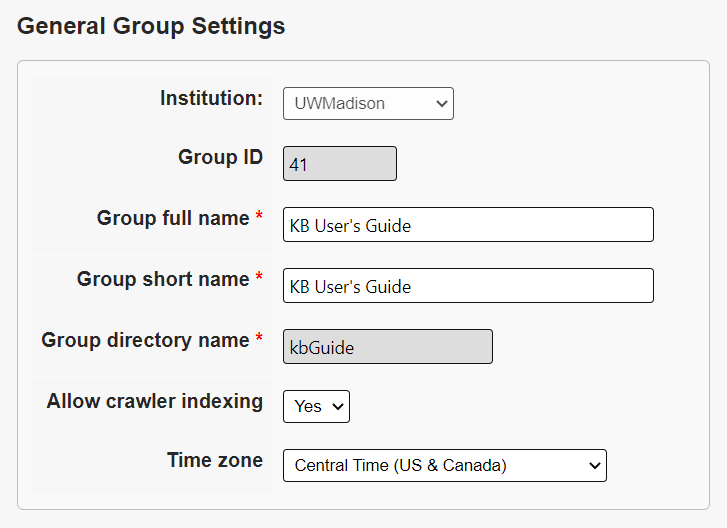Image resolution: width=727 pixels, height=528 pixels.
Task: Click the Group short name input field
Action: pos(468,286)
